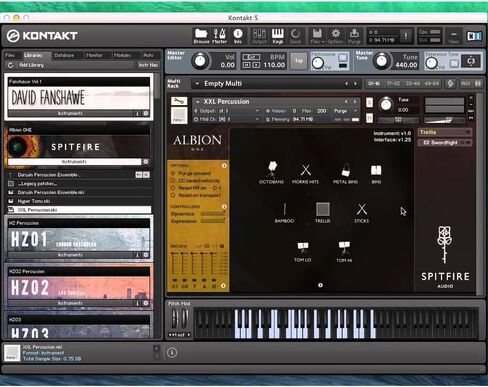Switch to the Modules browser tab
Viewport: 488px width, 387px height.
[122, 55]
